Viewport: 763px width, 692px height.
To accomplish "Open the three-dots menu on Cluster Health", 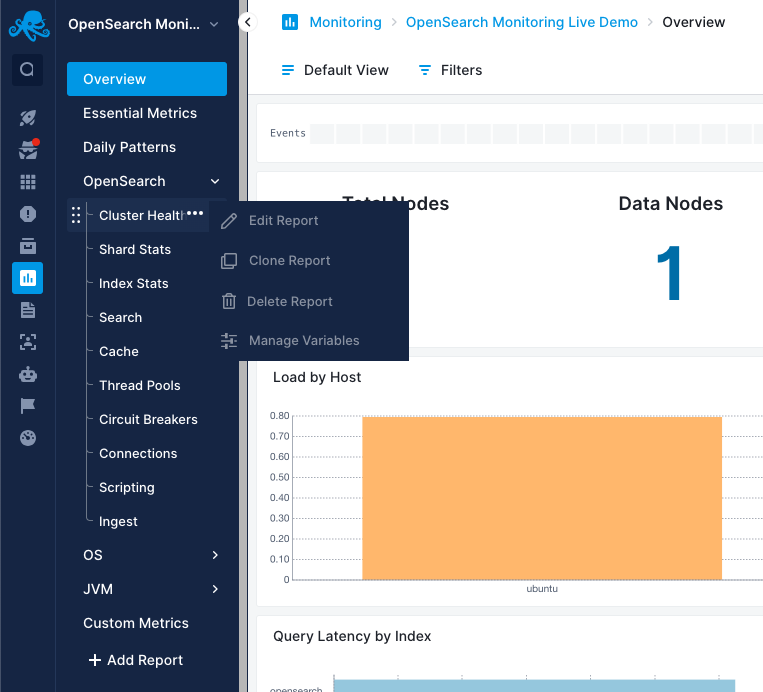I will pos(195,213).
